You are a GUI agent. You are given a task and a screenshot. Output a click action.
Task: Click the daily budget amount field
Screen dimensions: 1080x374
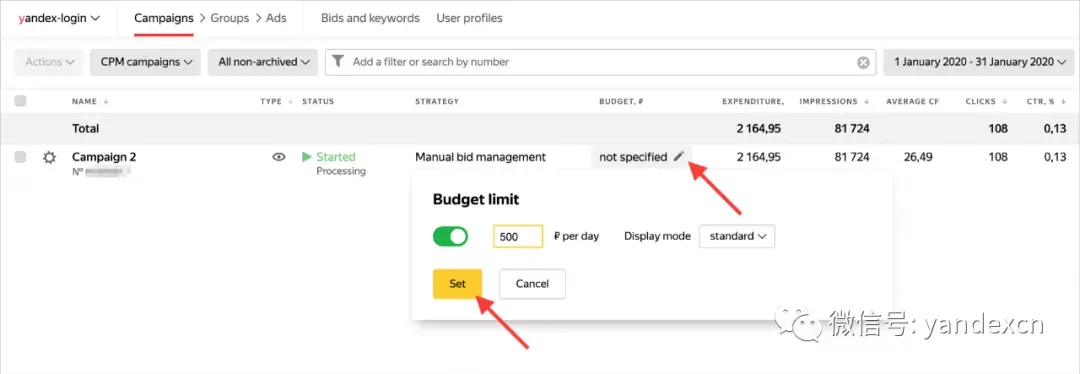click(518, 236)
